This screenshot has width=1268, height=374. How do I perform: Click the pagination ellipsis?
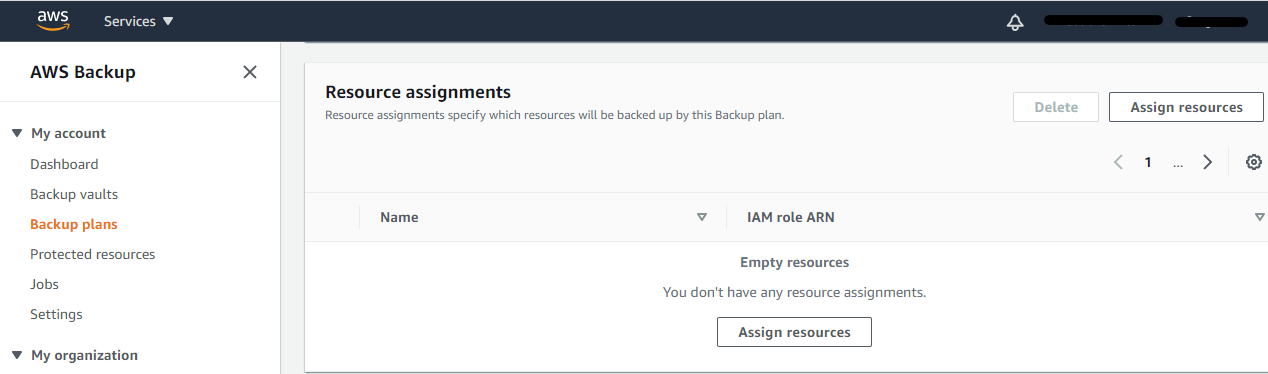pos(1178,163)
